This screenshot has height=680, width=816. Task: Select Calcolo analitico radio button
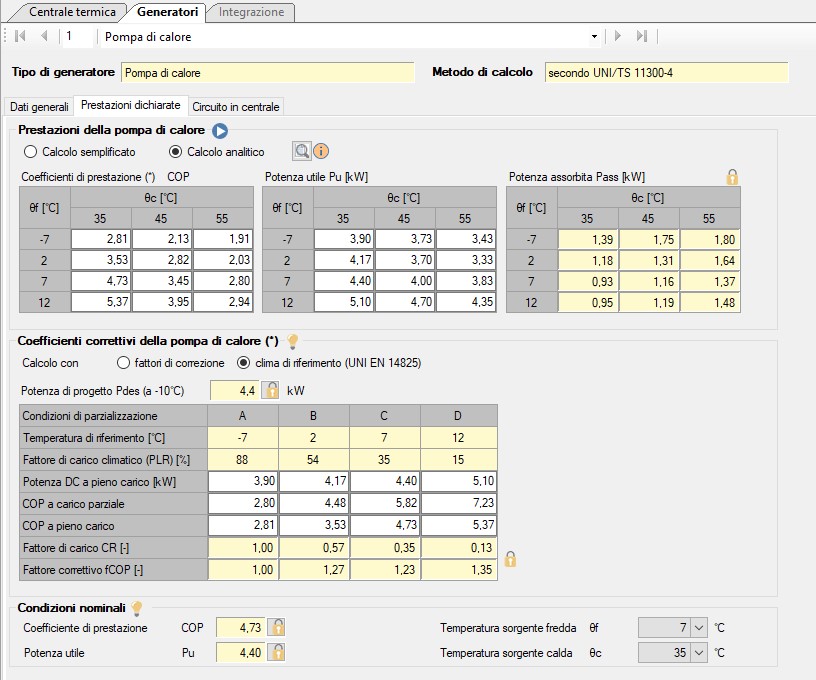click(x=176, y=152)
